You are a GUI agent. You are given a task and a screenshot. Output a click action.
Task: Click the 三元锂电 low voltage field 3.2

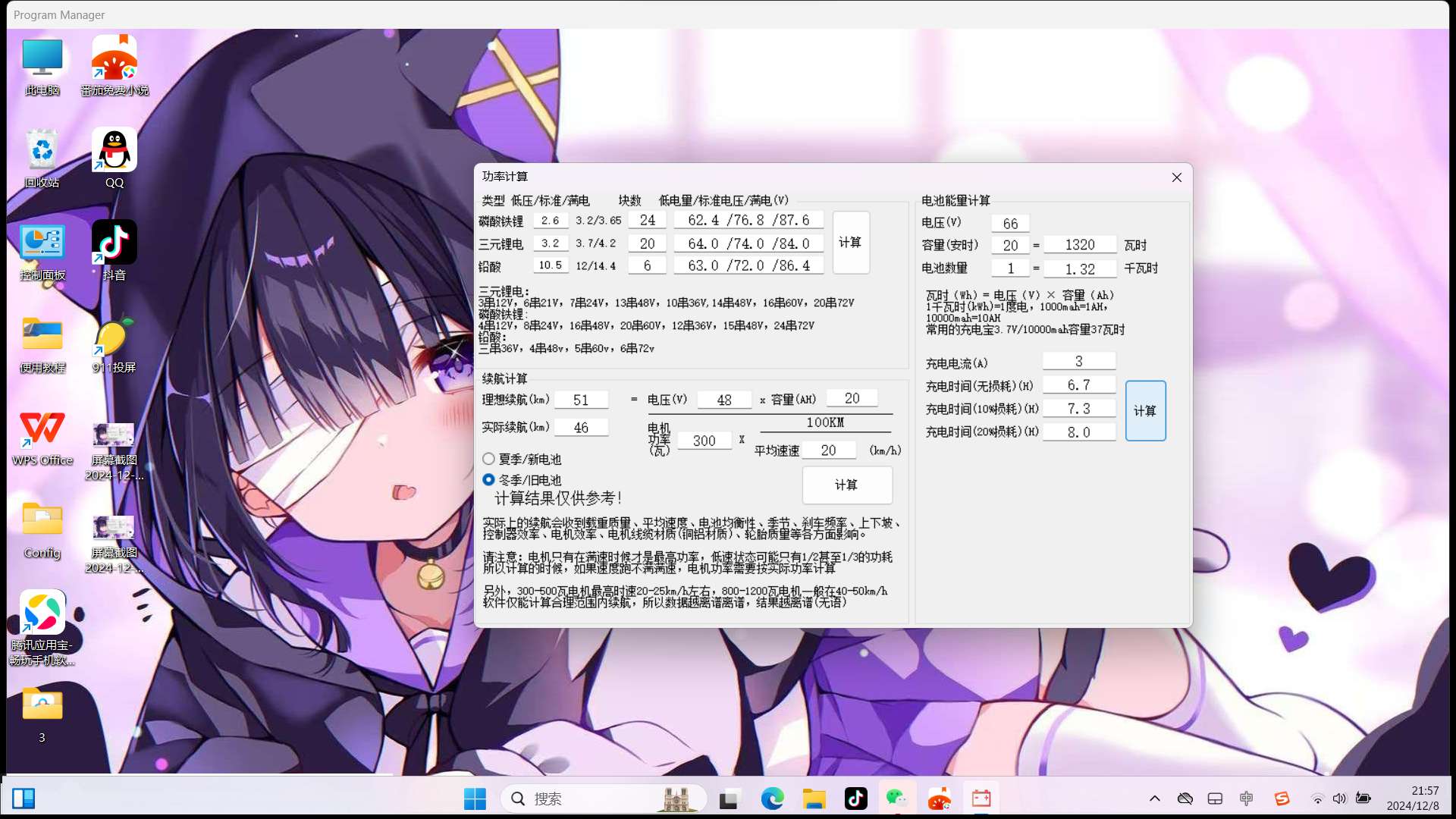tap(551, 243)
